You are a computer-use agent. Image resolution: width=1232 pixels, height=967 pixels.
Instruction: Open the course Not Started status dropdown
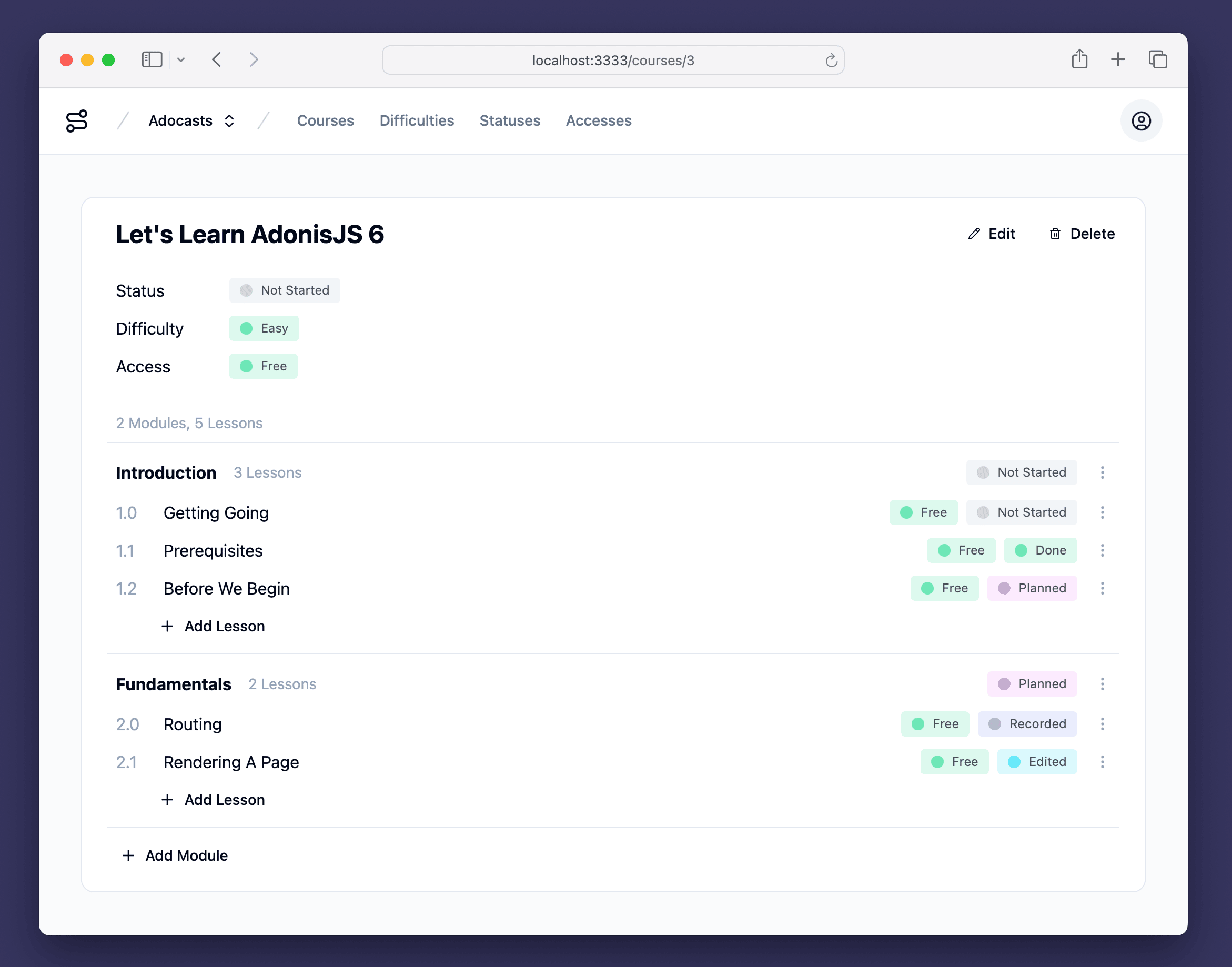click(284, 290)
